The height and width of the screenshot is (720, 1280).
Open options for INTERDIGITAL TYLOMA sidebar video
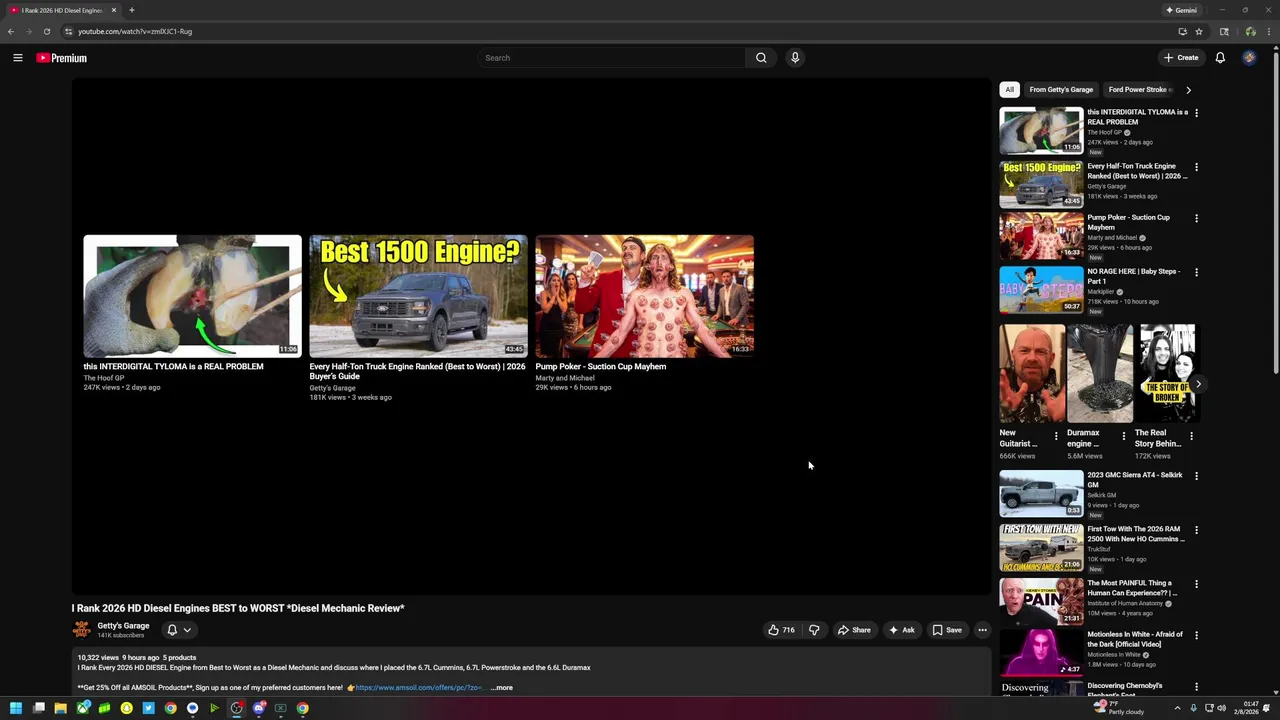point(1196,113)
